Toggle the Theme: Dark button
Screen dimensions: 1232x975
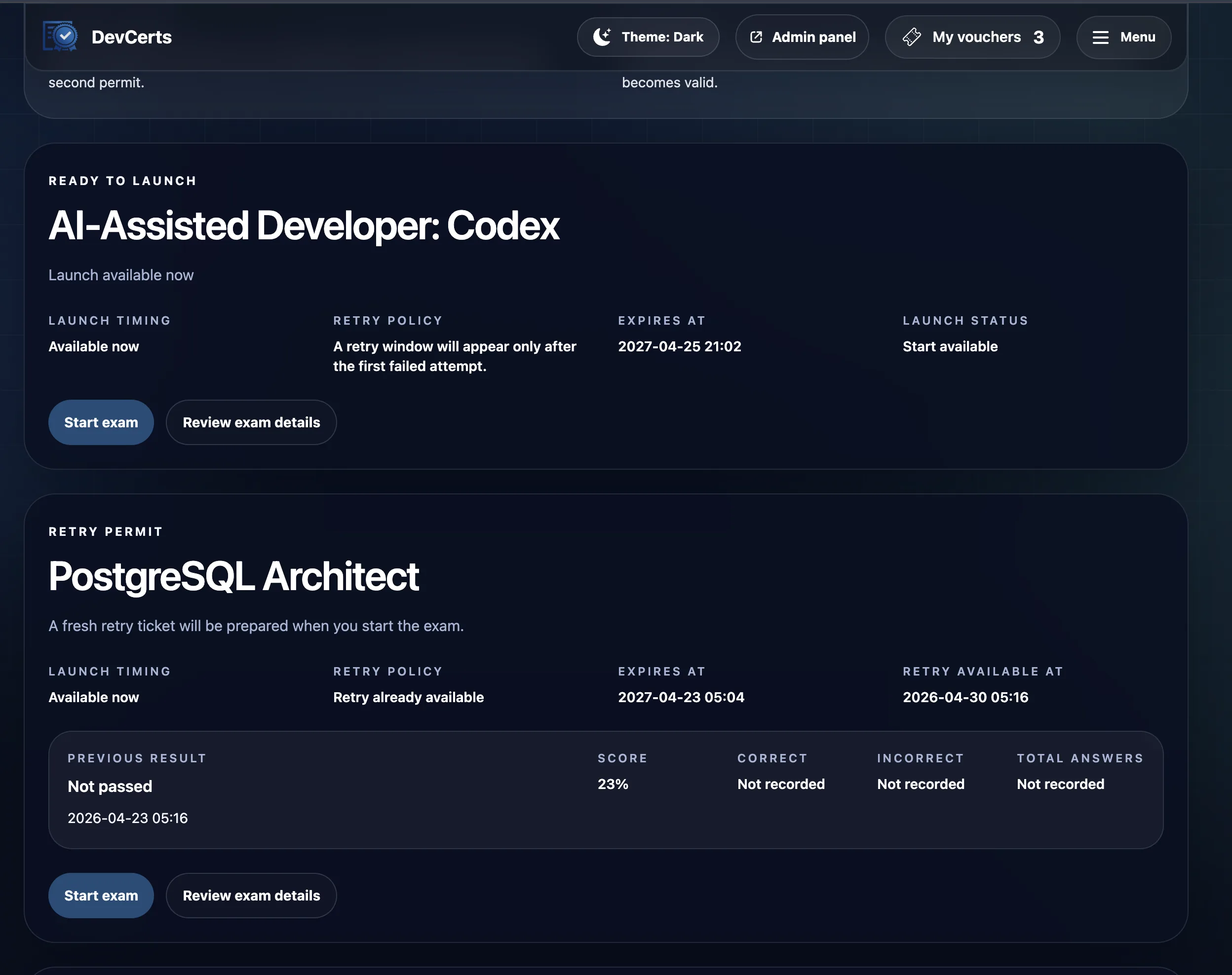(648, 37)
